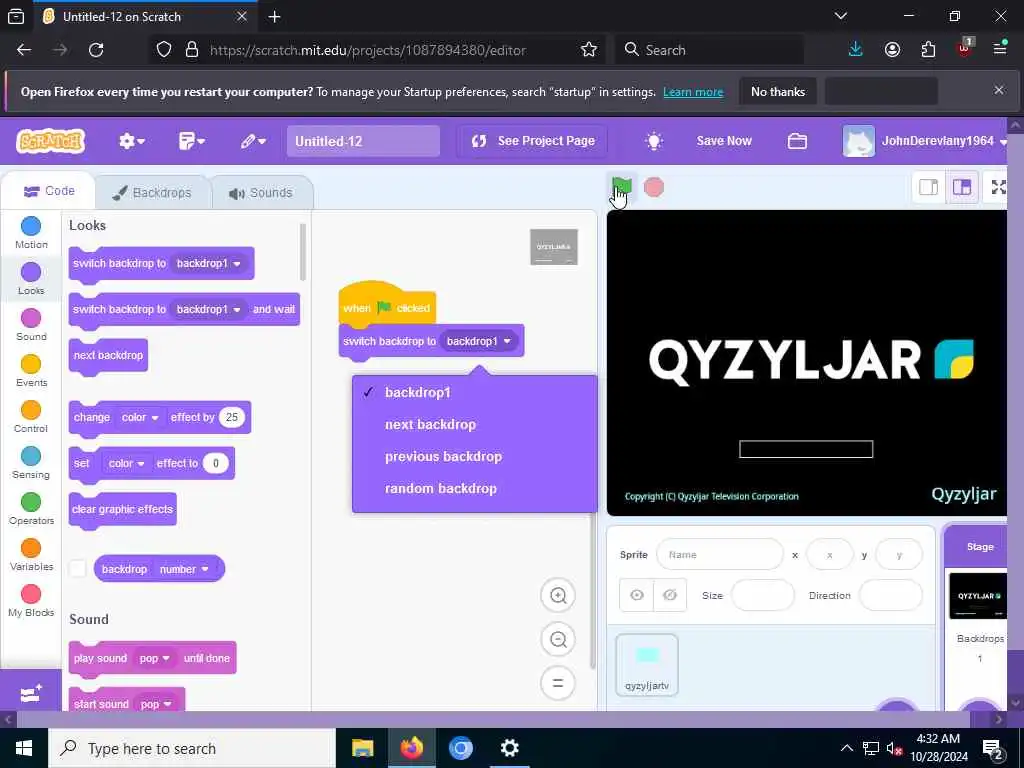Click the next backdrop palette block
1024x768 pixels.
tap(108, 356)
